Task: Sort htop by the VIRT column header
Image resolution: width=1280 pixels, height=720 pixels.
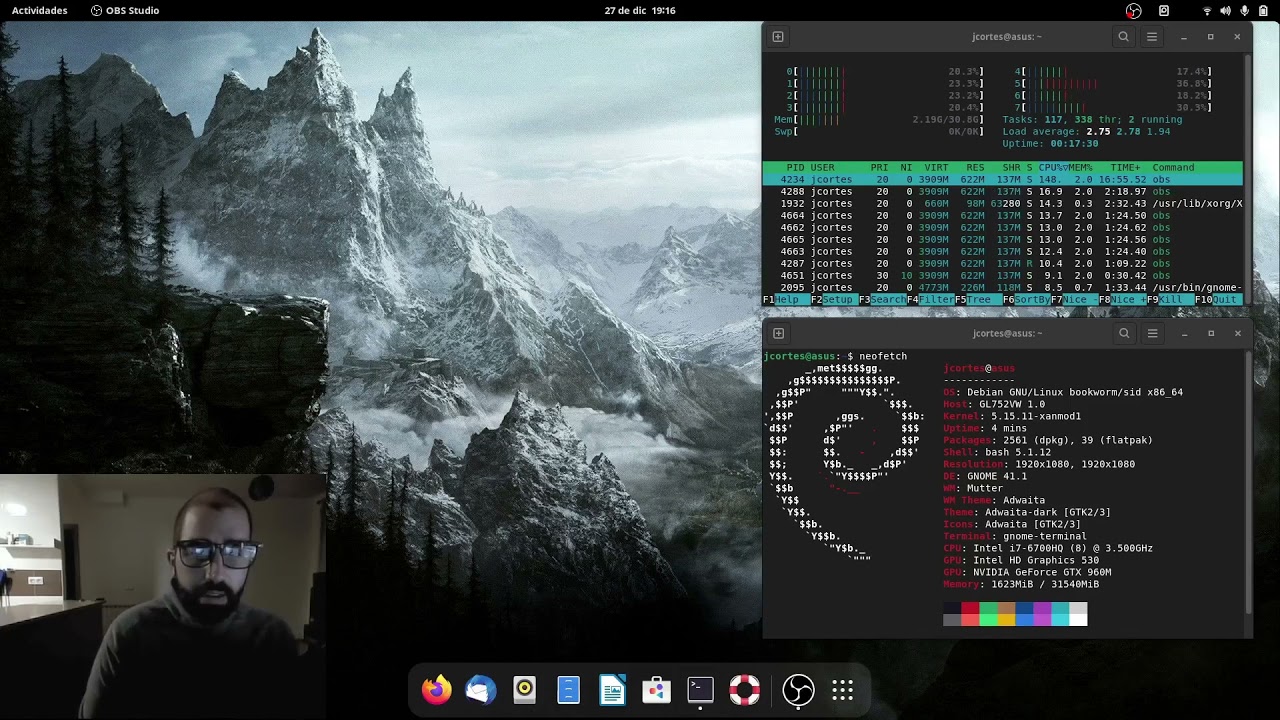Action: point(936,167)
